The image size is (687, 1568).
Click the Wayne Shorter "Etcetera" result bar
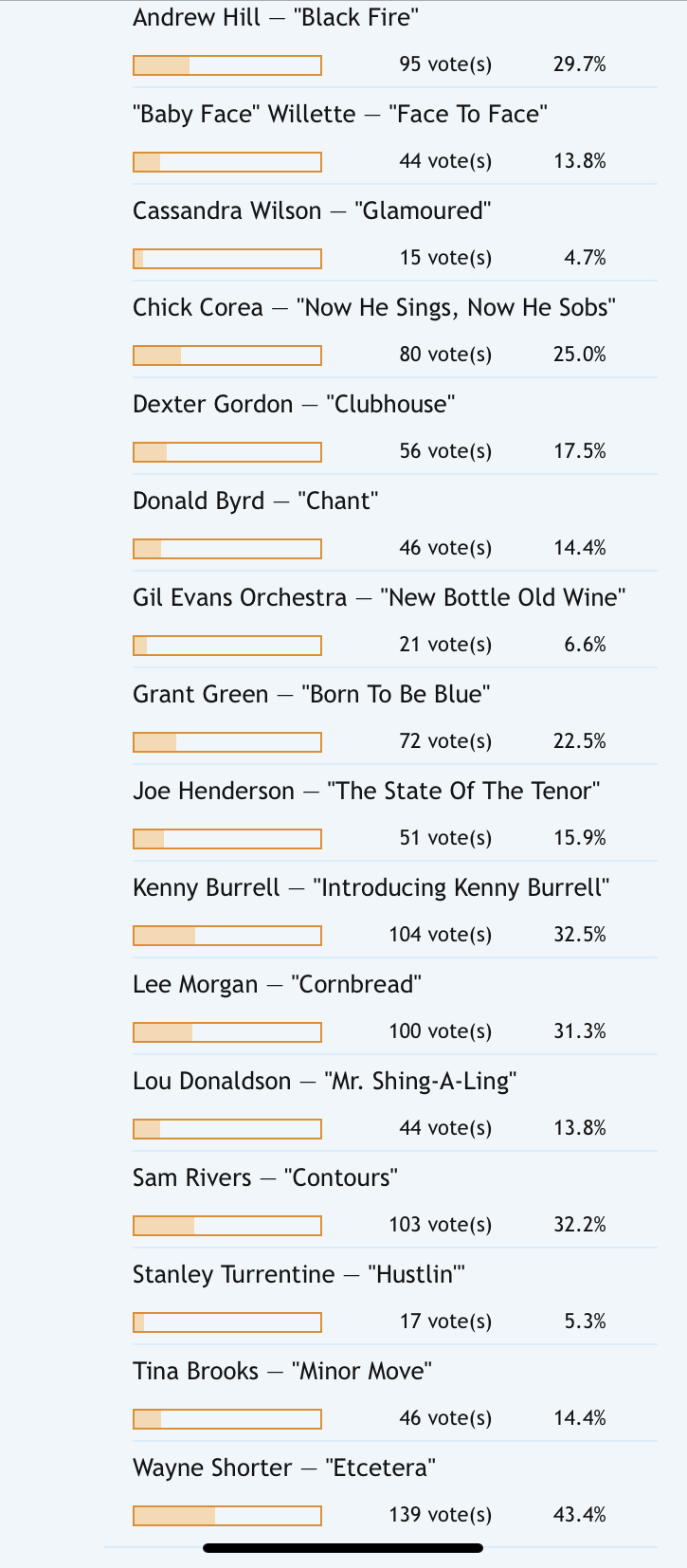coord(227,1516)
